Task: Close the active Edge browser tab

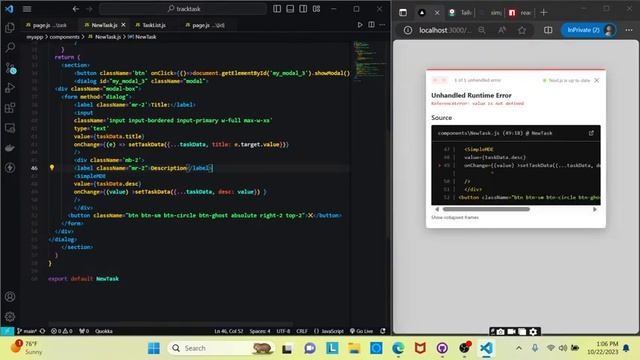Action: click(x=437, y=13)
